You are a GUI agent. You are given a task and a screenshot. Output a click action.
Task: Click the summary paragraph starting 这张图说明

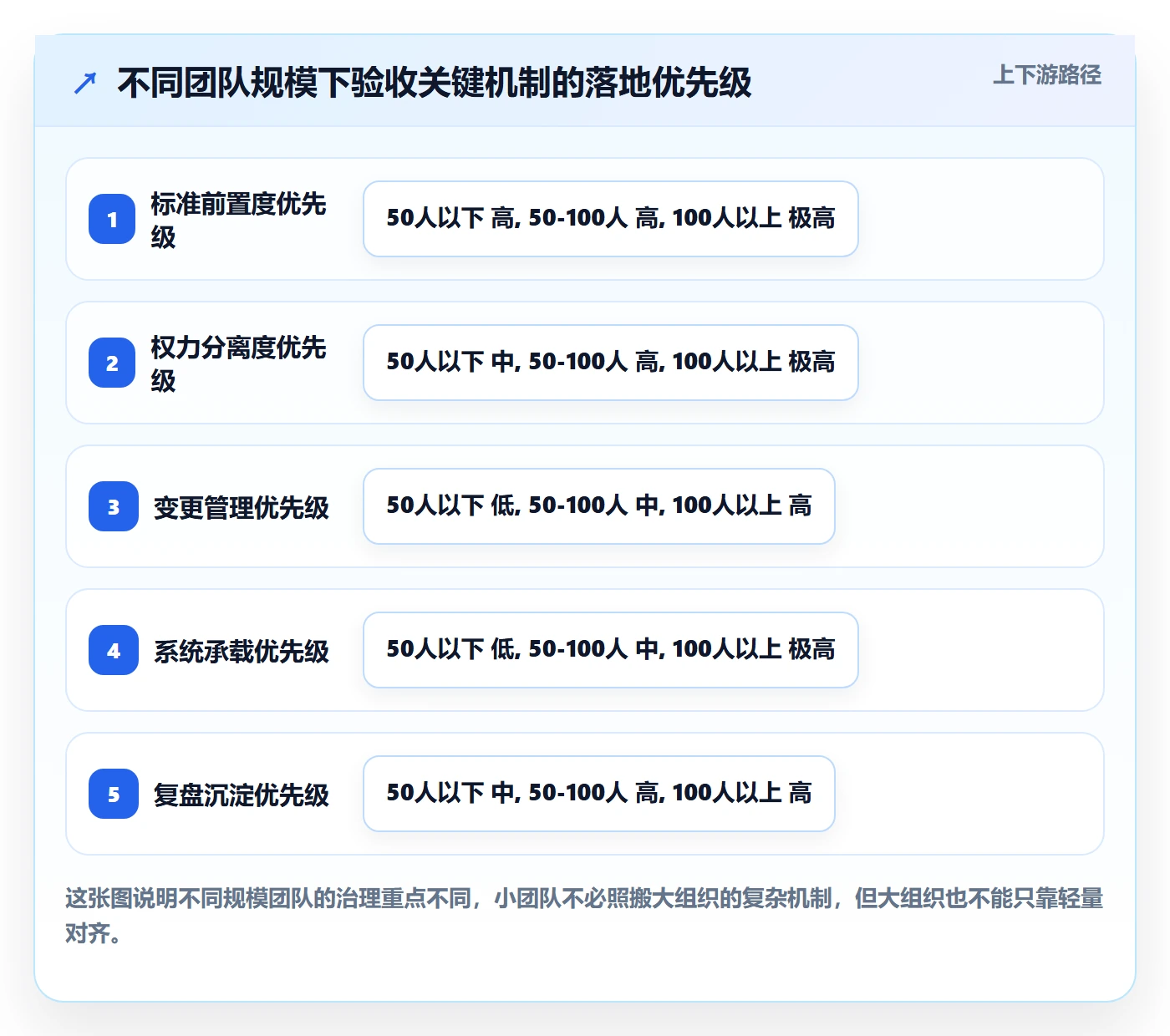coord(584,916)
